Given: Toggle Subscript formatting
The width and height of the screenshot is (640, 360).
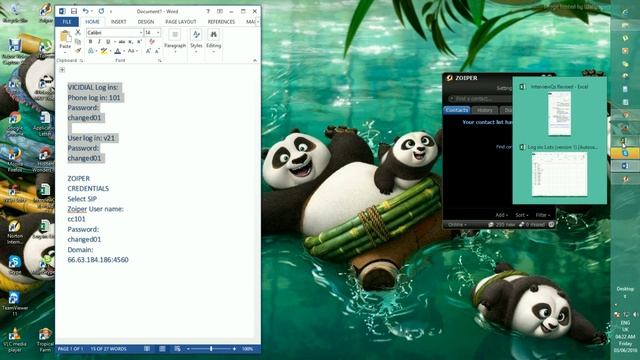Looking at the screenshot, I should tap(131, 42).
